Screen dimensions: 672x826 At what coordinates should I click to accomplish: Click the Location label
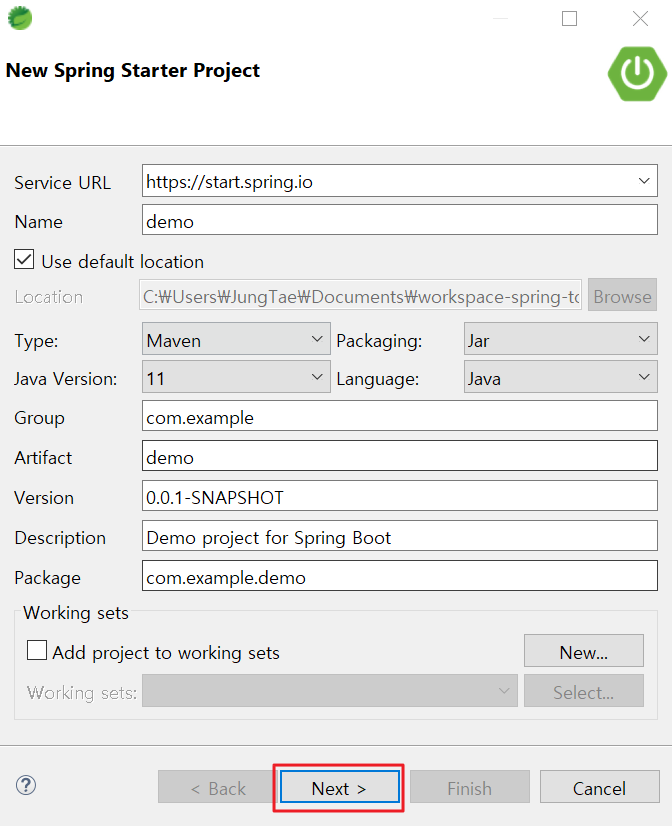[48, 297]
